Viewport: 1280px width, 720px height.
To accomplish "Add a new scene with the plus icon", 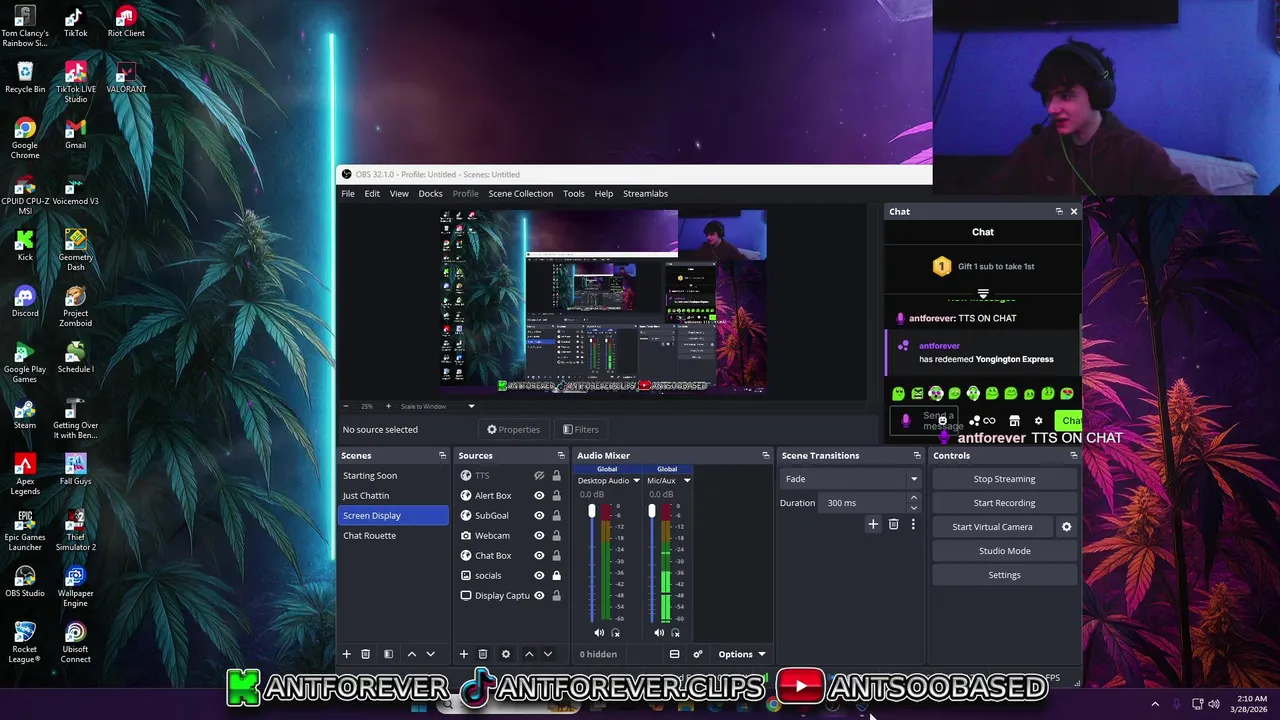I will 346,654.
